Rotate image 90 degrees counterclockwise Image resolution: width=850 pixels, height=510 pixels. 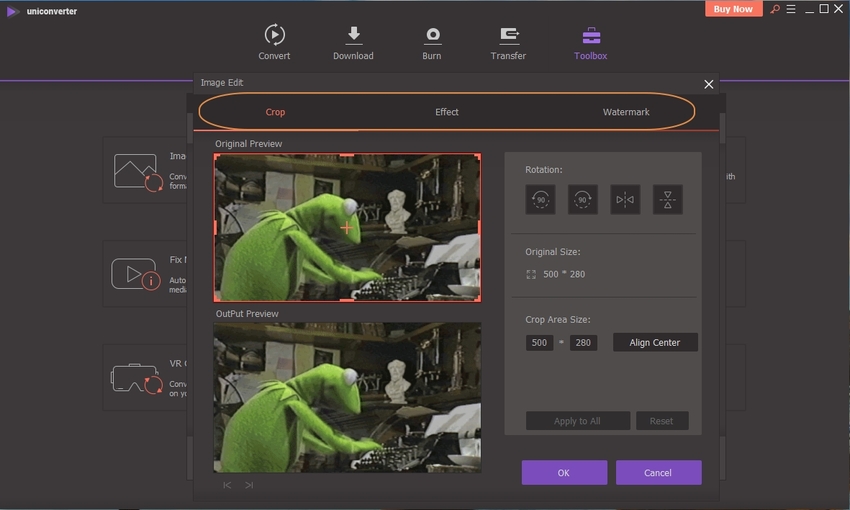click(540, 200)
